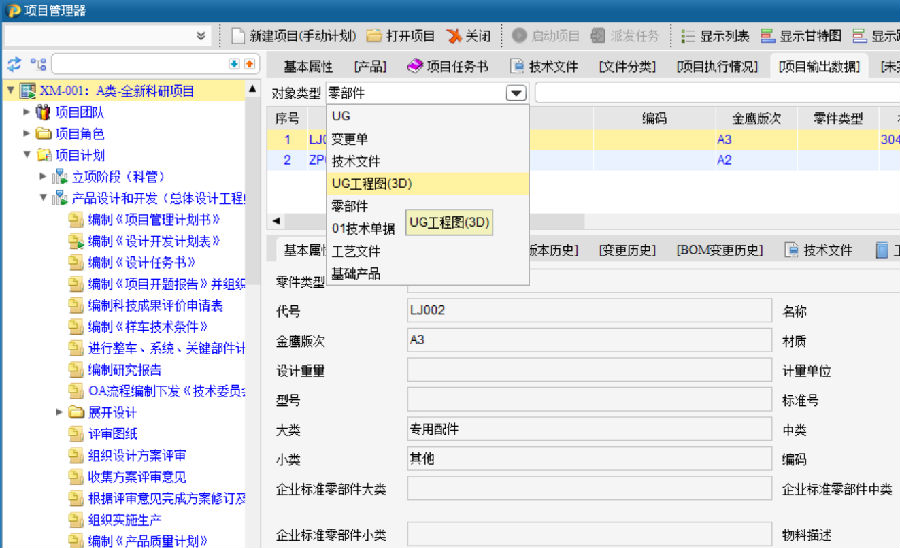Expand the 展开设计 folder node
The height and width of the screenshot is (548, 900).
click(x=59, y=412)
